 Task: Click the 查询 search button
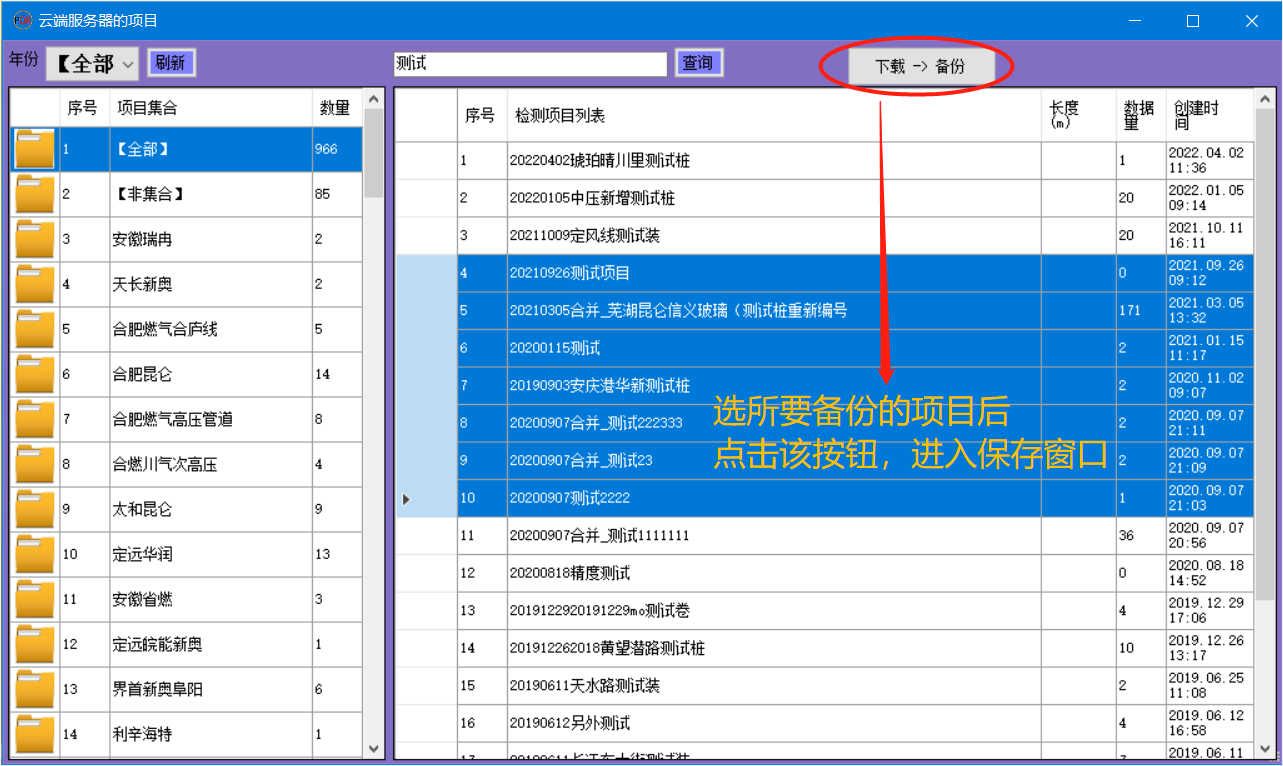coord(698,63)
